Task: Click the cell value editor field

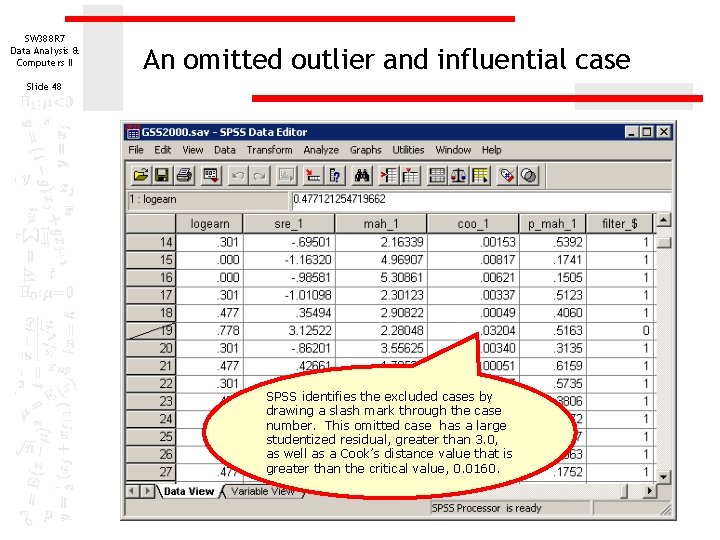Action: click(481, 200)
